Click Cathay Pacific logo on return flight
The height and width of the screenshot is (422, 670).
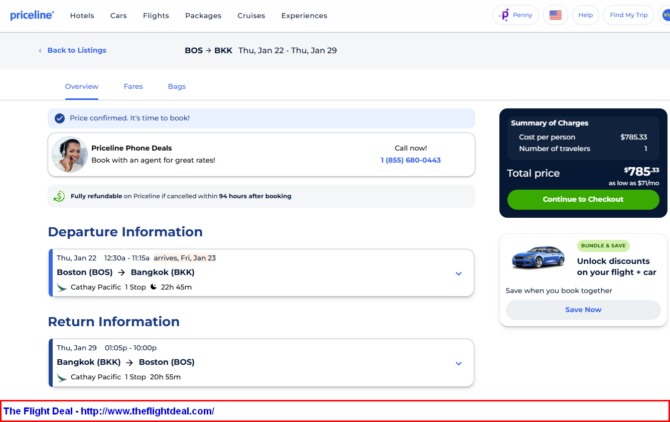click(62, 377)
